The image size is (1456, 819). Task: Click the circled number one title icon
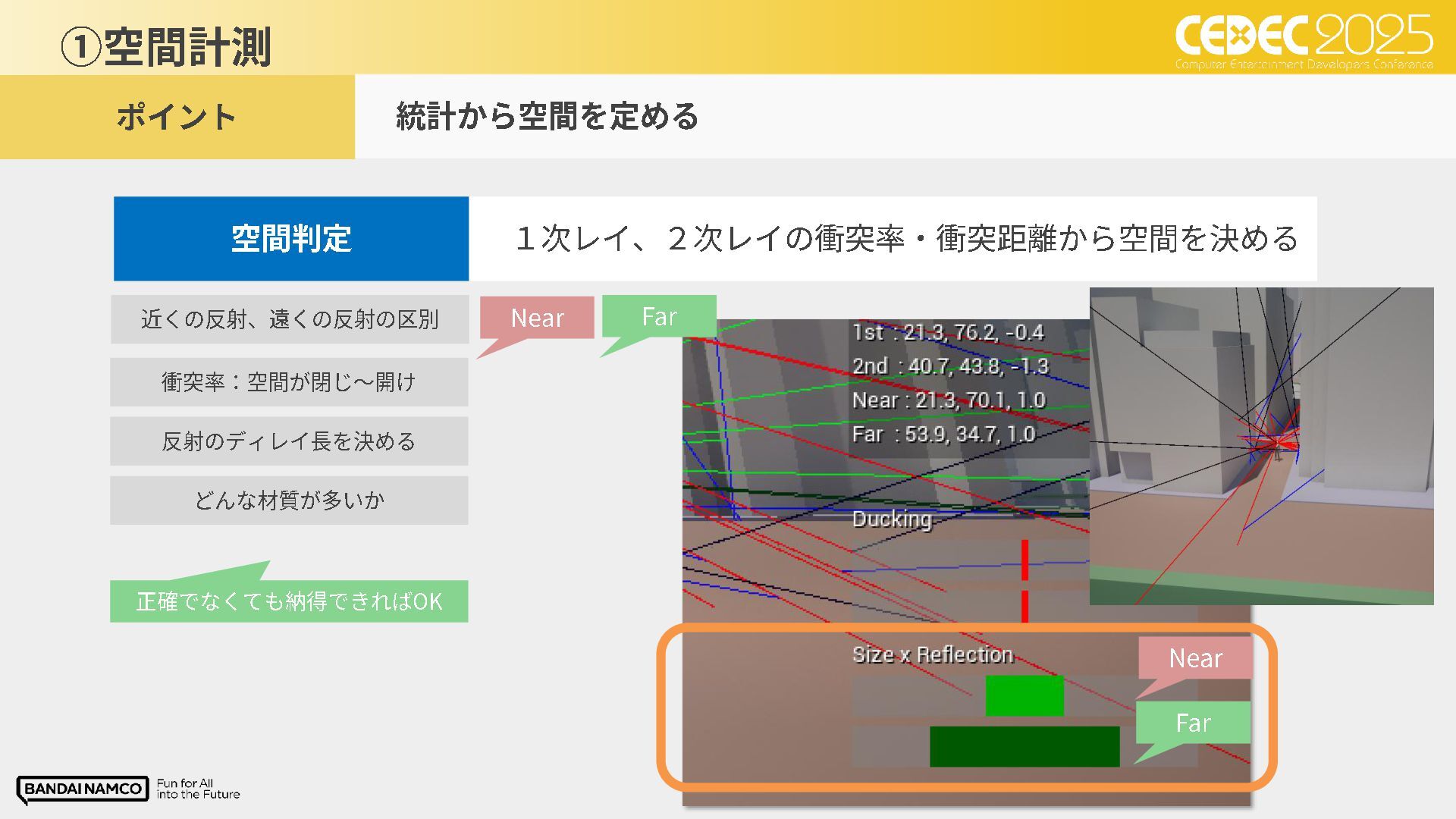point(80,47)
